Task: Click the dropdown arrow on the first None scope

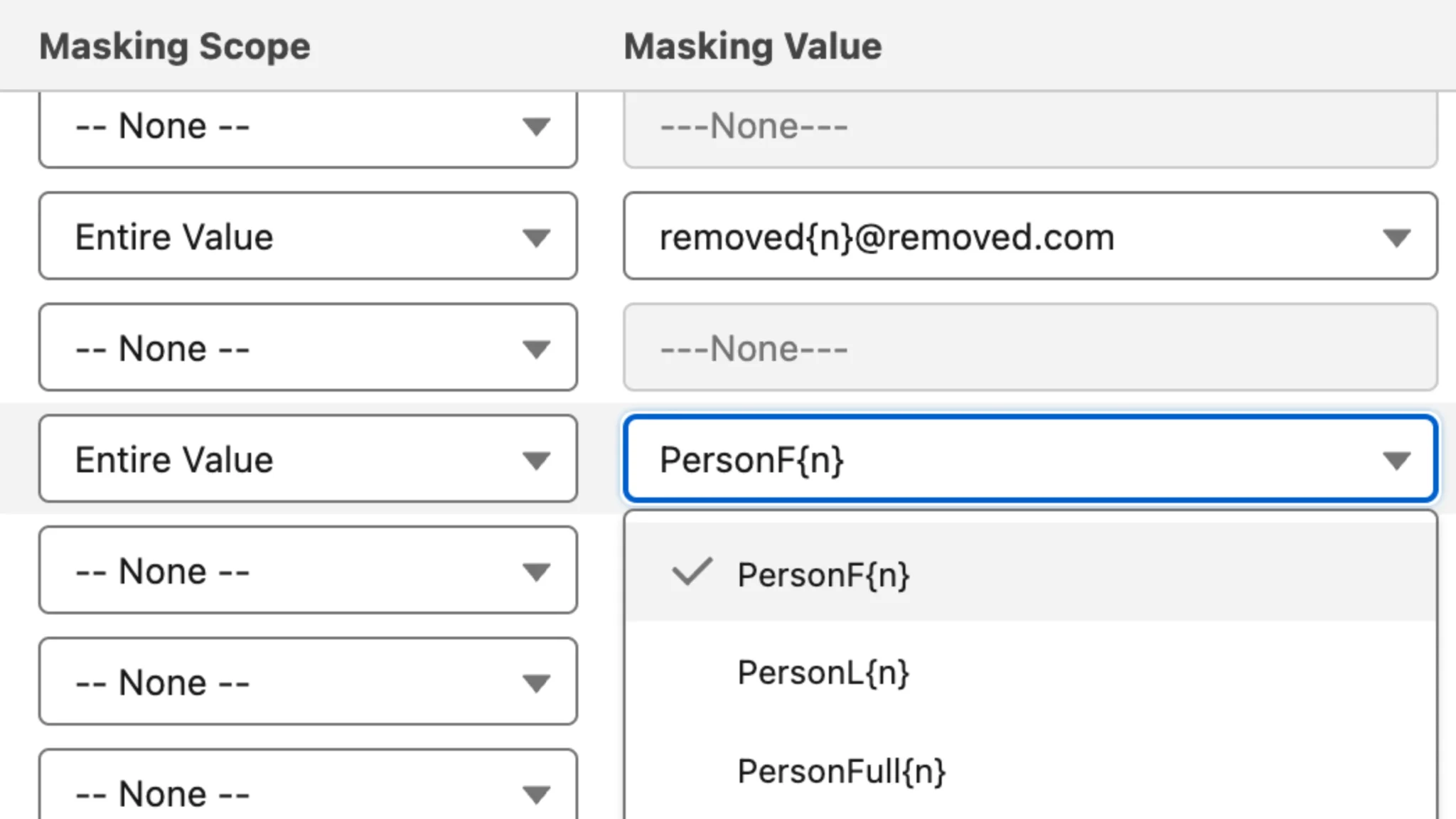Action: click(537, 127)
